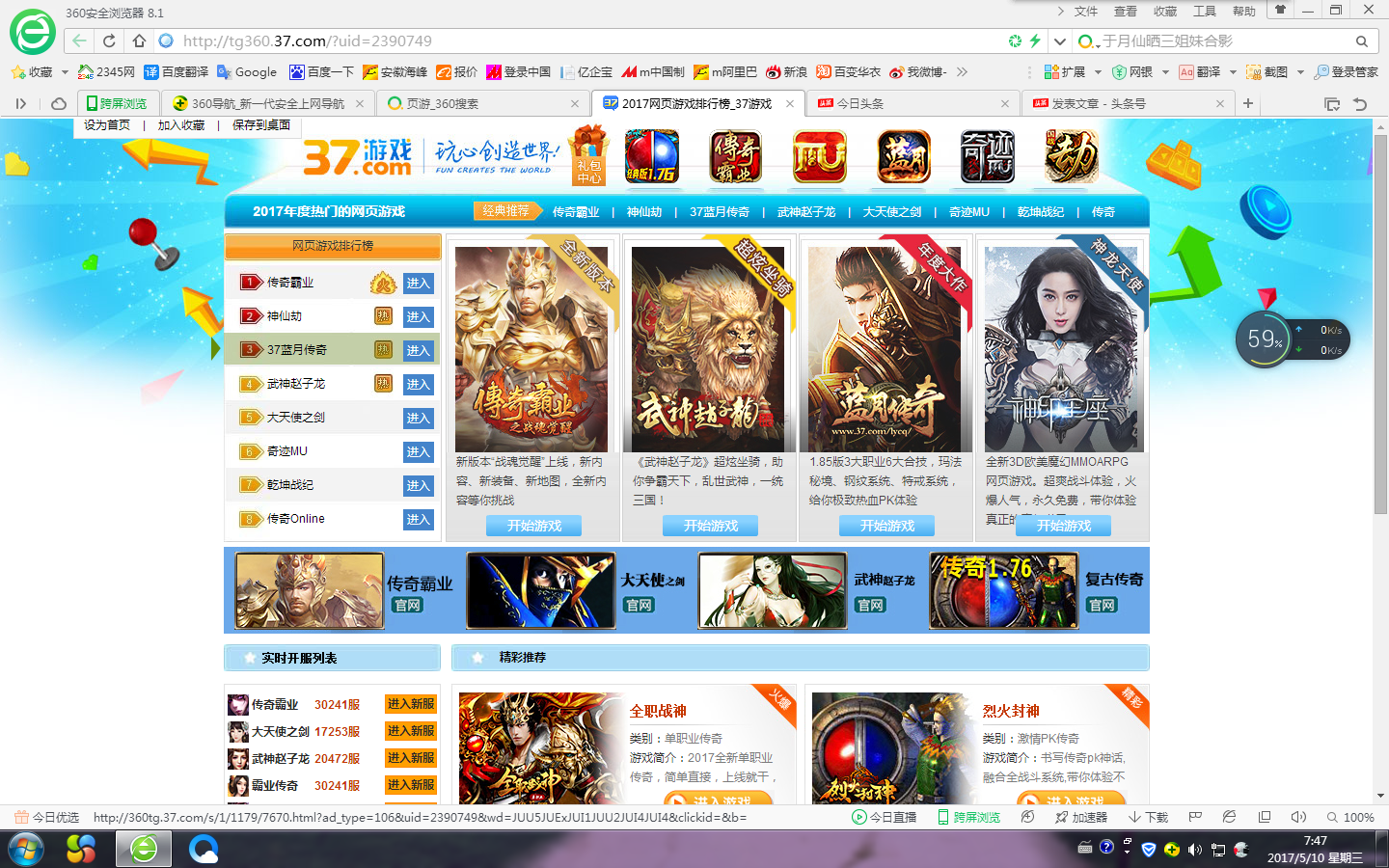
Task: Click the browser back arrow button
Action: coord(79,41)
